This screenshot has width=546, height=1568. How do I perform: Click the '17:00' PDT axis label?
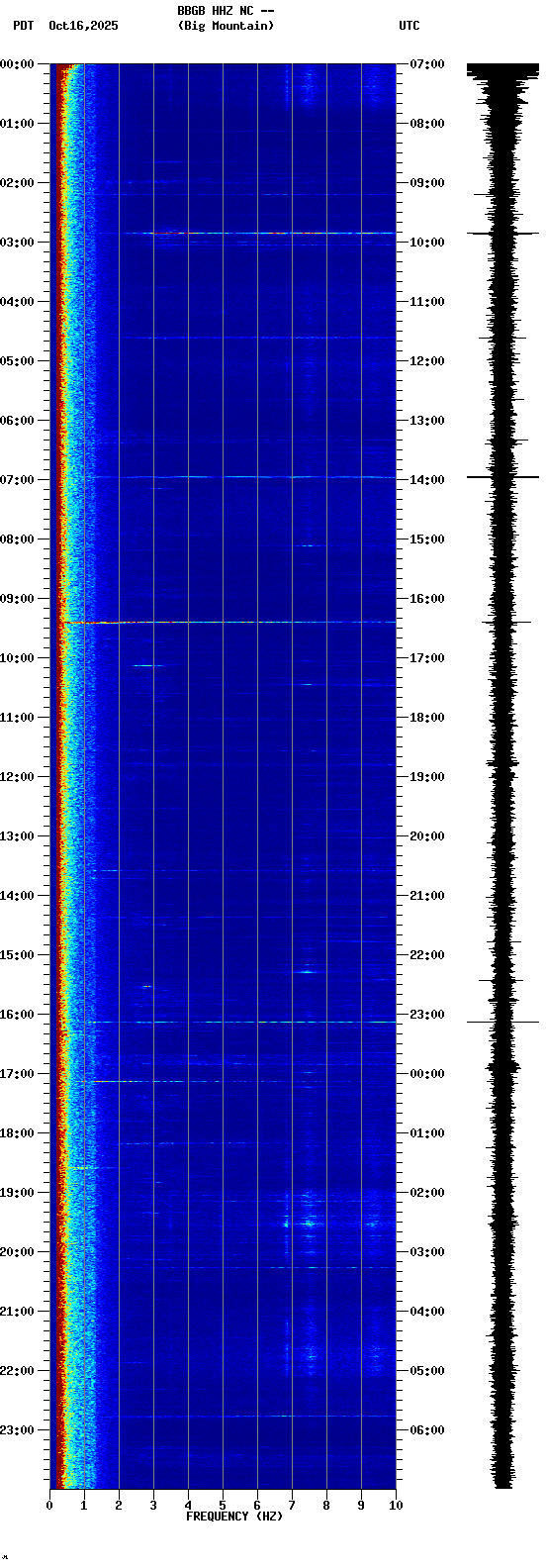coord(18,1074)
